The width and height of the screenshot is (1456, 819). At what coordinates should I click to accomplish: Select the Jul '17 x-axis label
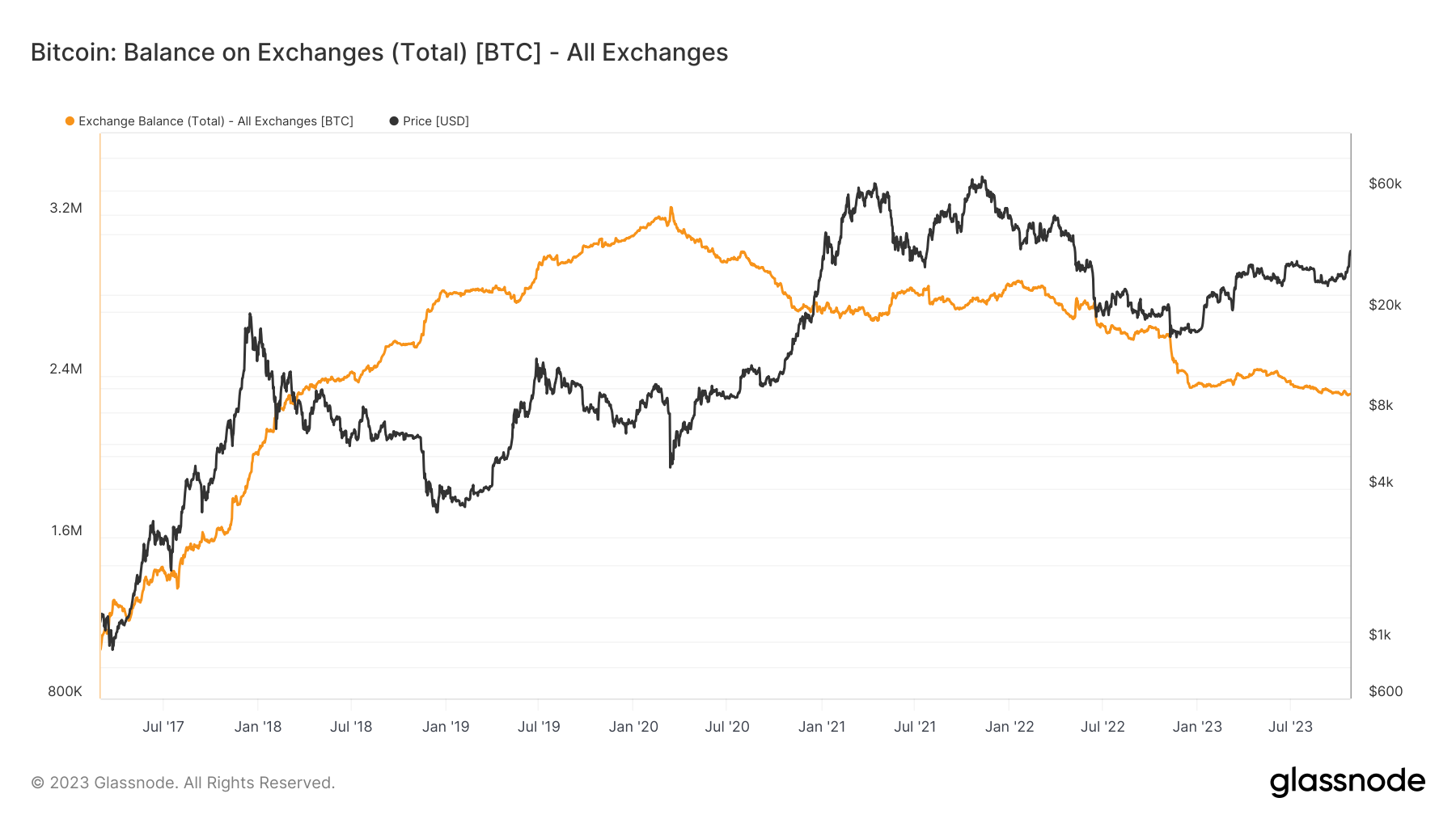pos(163,726)
